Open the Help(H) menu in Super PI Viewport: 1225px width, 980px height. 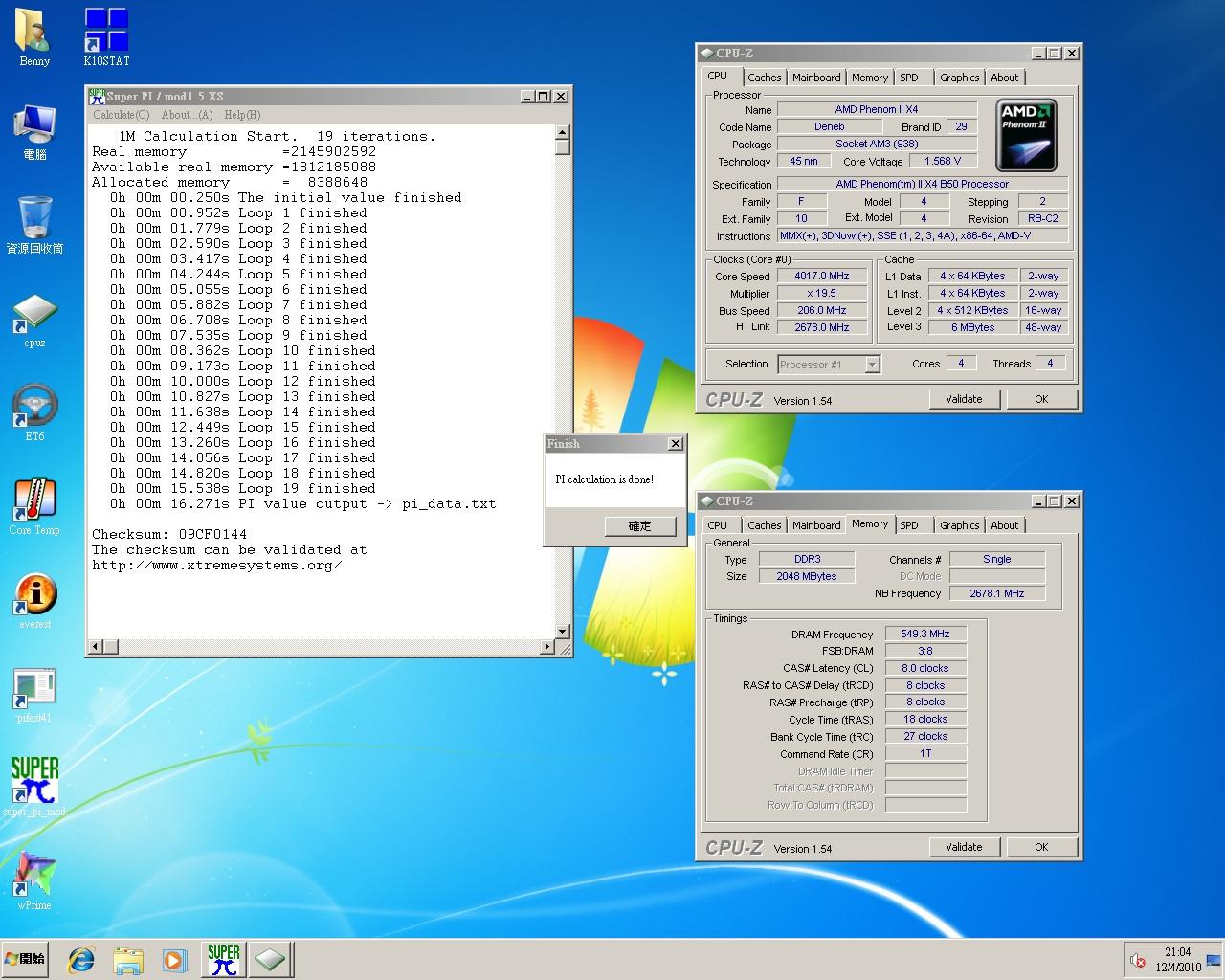(x=242, y=115)
